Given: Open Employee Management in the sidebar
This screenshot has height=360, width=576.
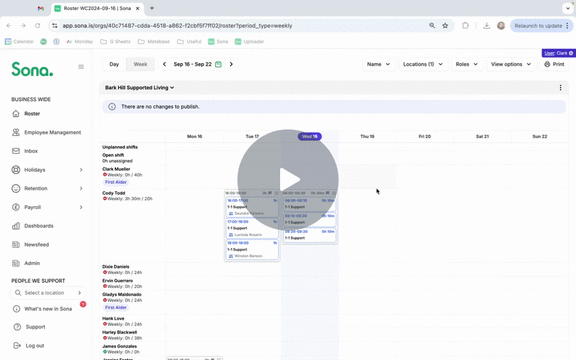Looking at the screenshot, I should coord(53,132).
